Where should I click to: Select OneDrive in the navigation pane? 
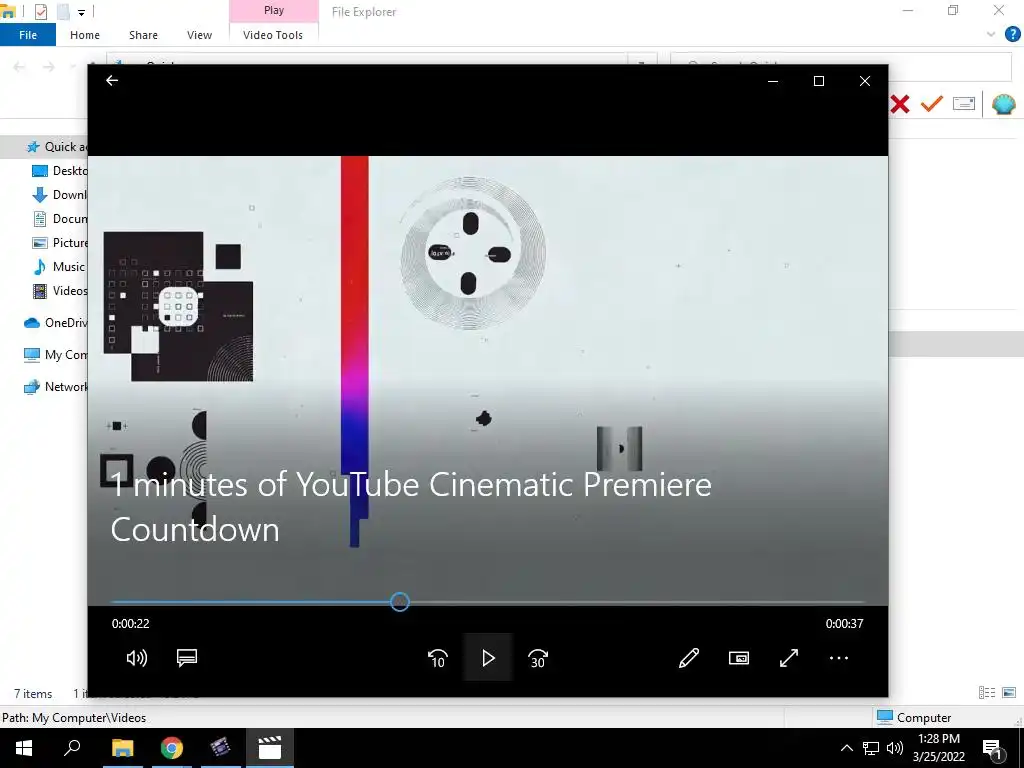pyautogui.click(x=56, y=323)
